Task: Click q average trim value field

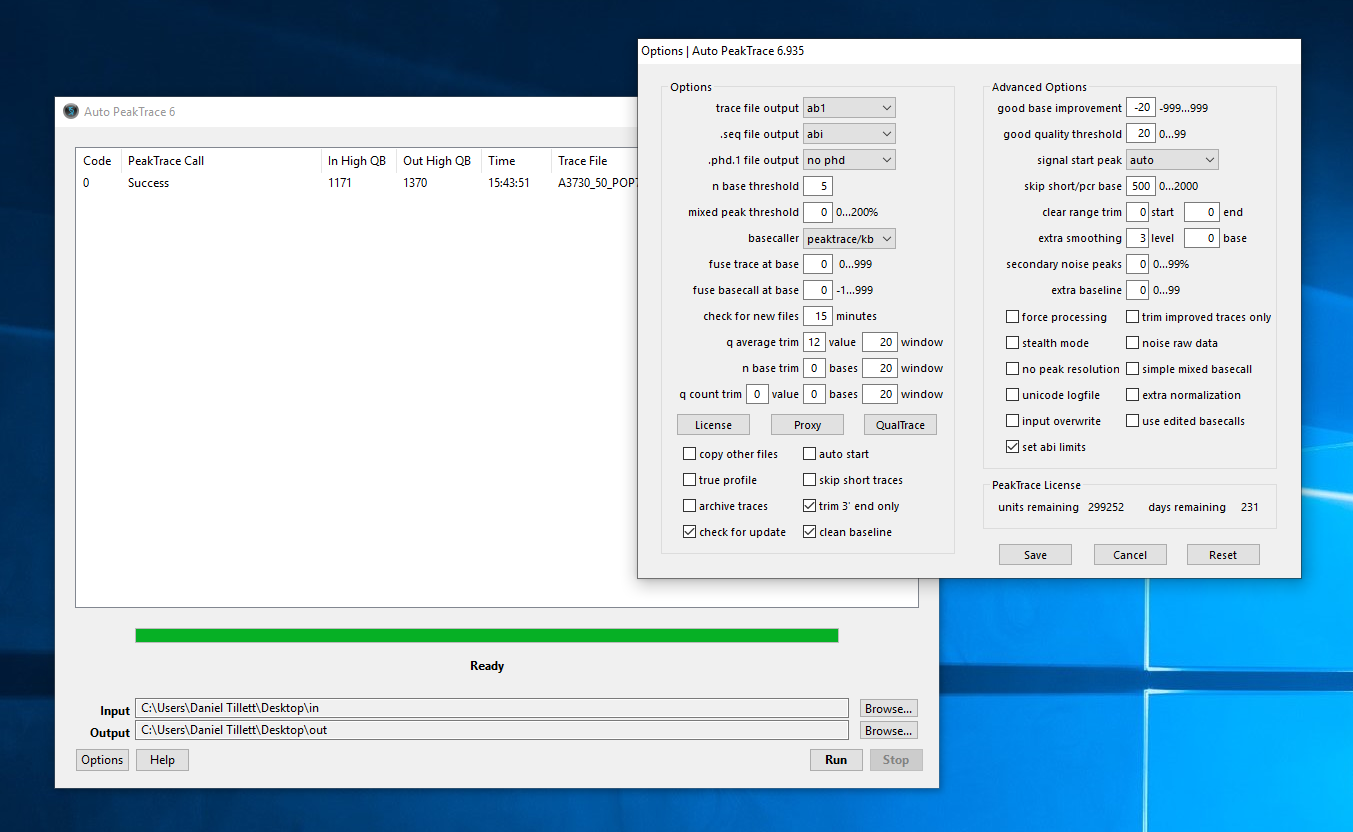Action: [x=814, y=342]
